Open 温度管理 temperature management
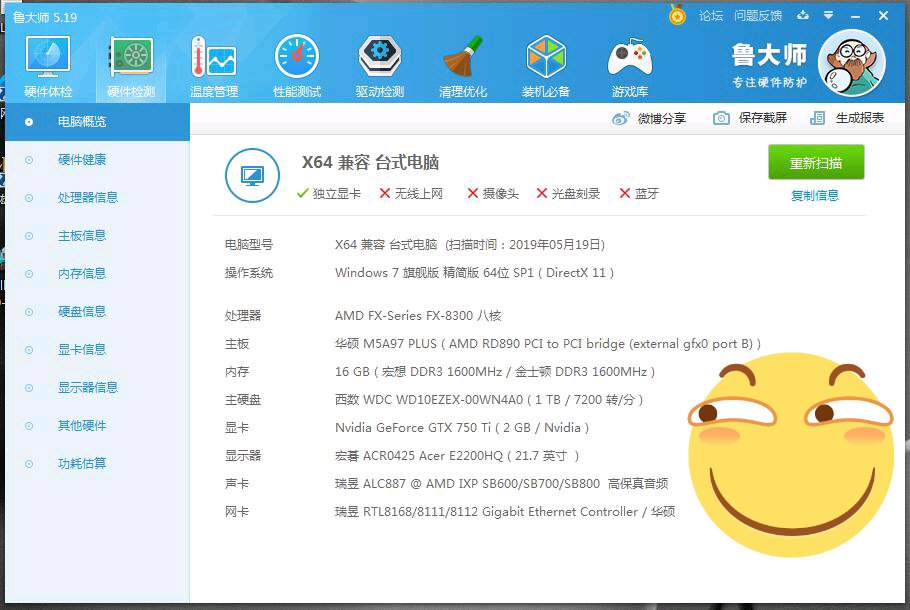This screenshot has width=910, height=610. [x=214, y=67]
